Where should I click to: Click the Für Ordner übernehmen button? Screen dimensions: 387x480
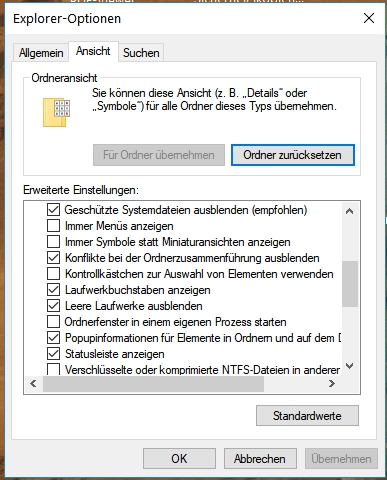(x=159, y=155)
